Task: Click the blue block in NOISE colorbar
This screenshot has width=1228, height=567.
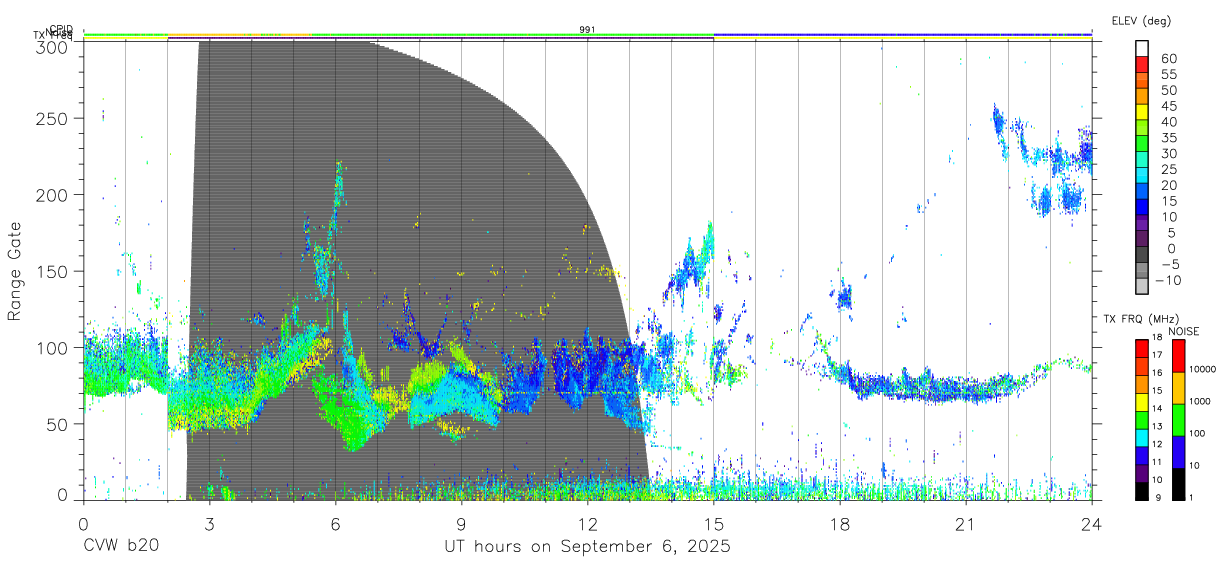Action: coord(1179,452)
